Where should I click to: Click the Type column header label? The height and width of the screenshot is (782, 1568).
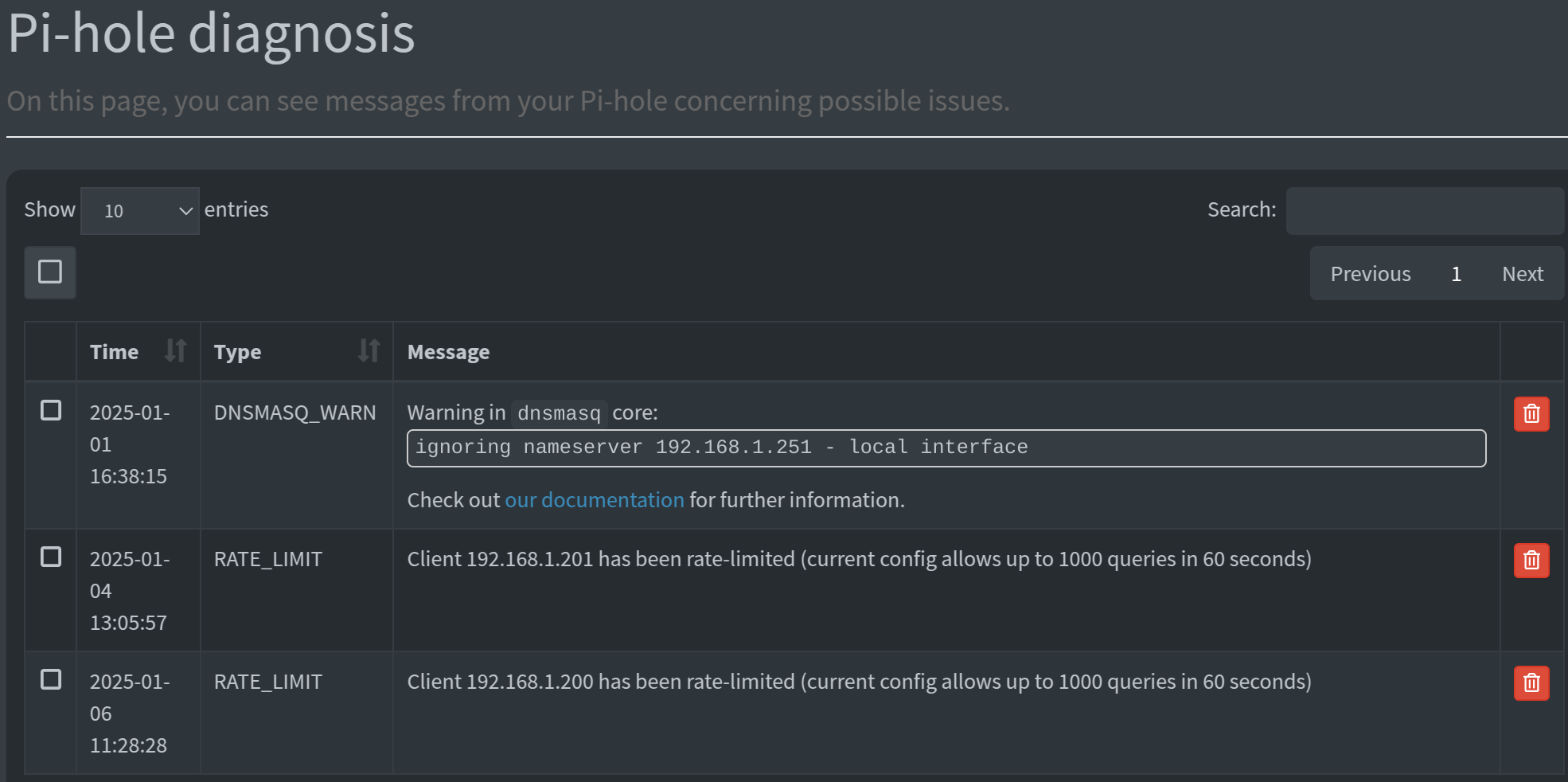point(237,352)
